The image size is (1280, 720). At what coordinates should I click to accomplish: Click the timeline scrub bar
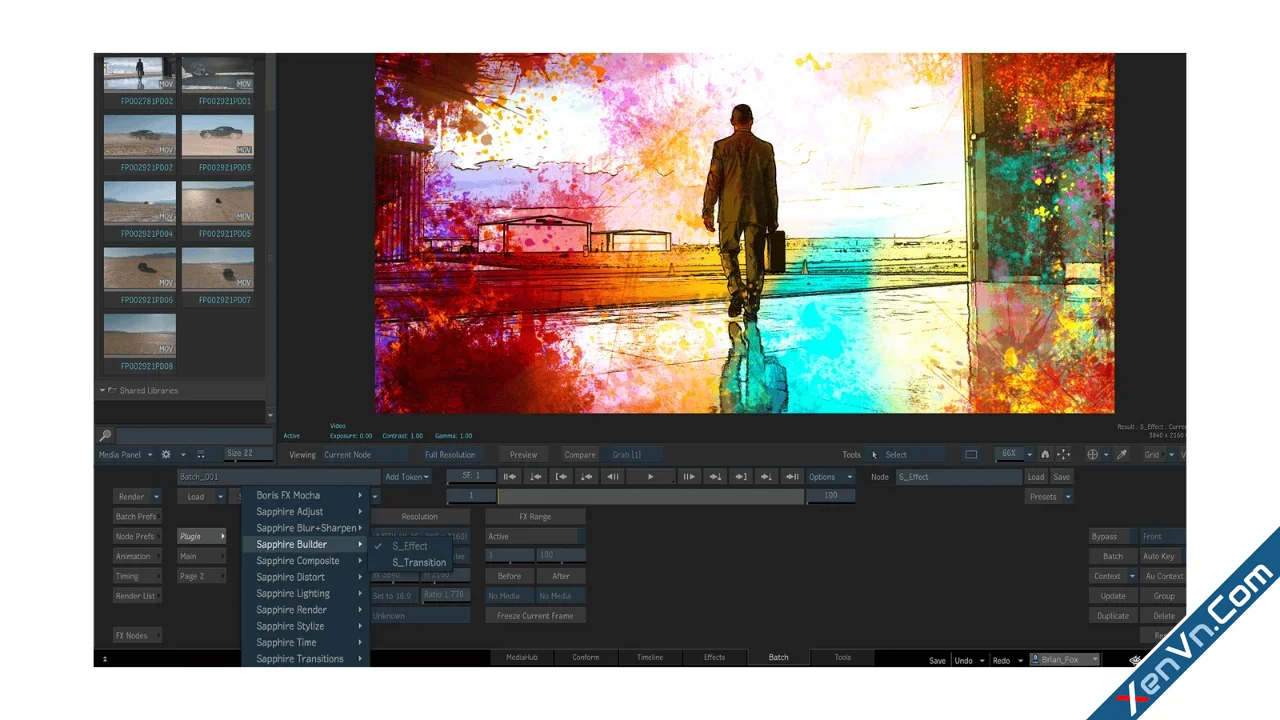[x=650, y=496]
